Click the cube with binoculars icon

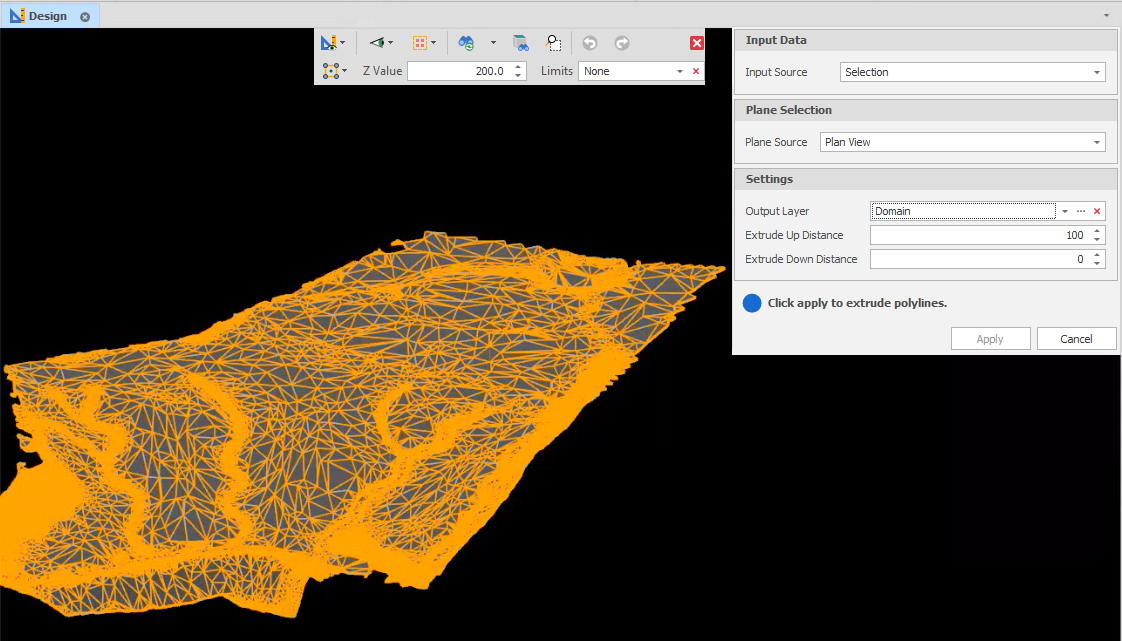[520, 43]
